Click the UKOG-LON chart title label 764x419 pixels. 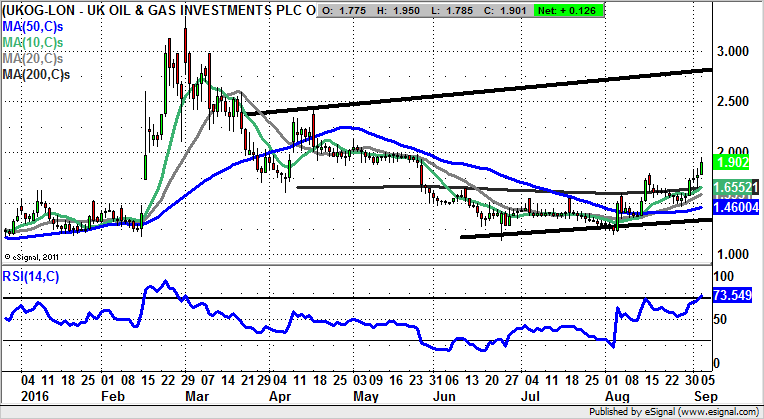coord(160,8)
